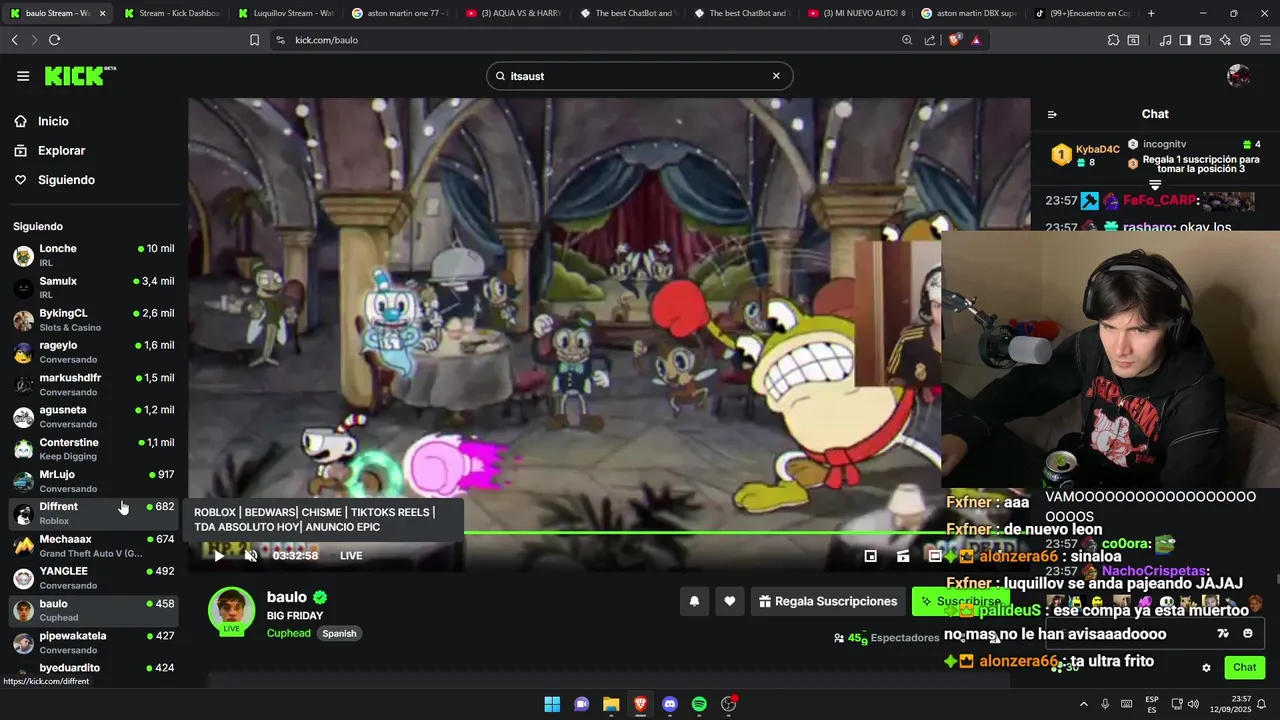Click the search box containing itsaust

coord(640,76)
